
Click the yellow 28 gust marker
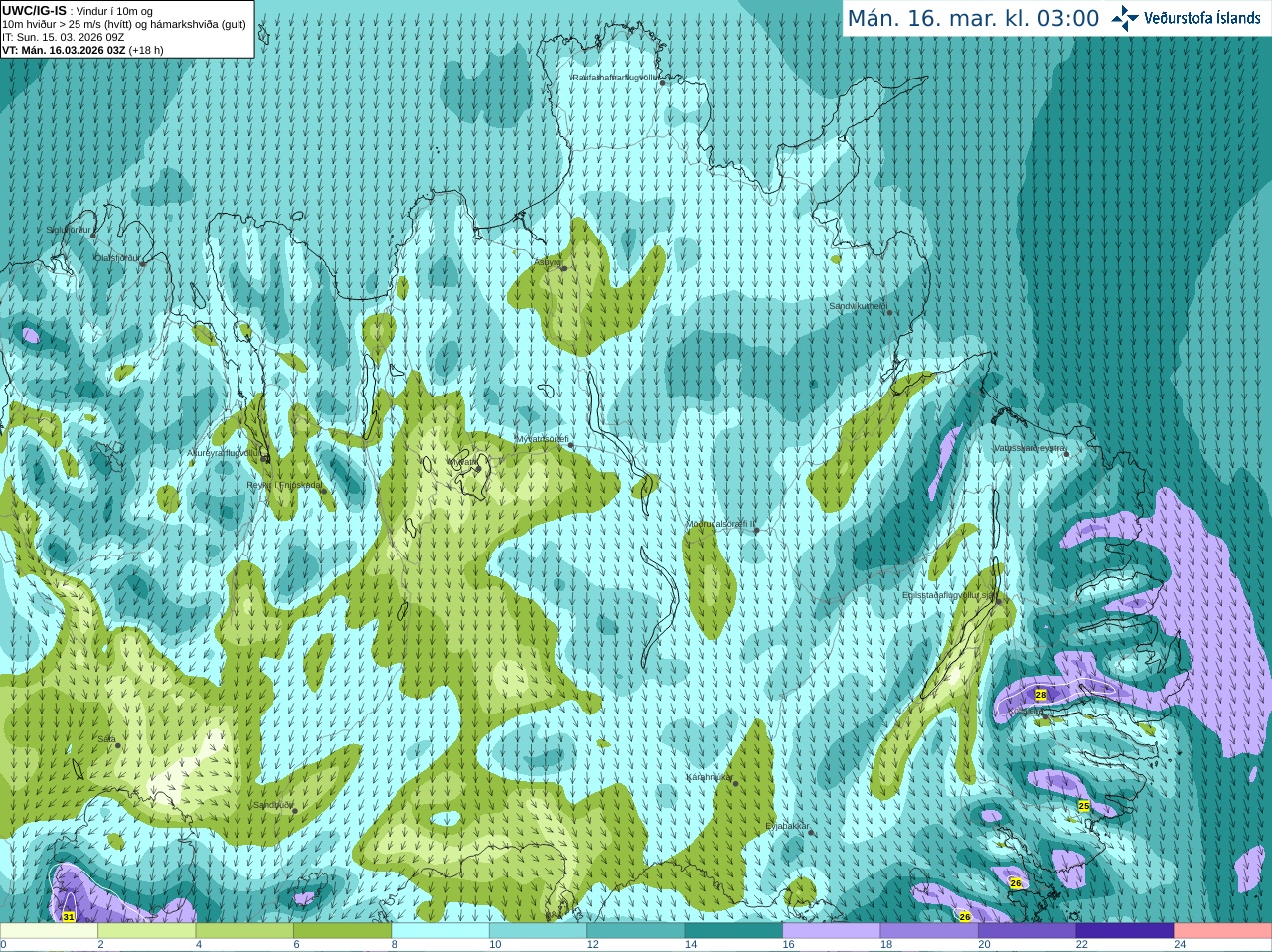(x=1041, y=695)
